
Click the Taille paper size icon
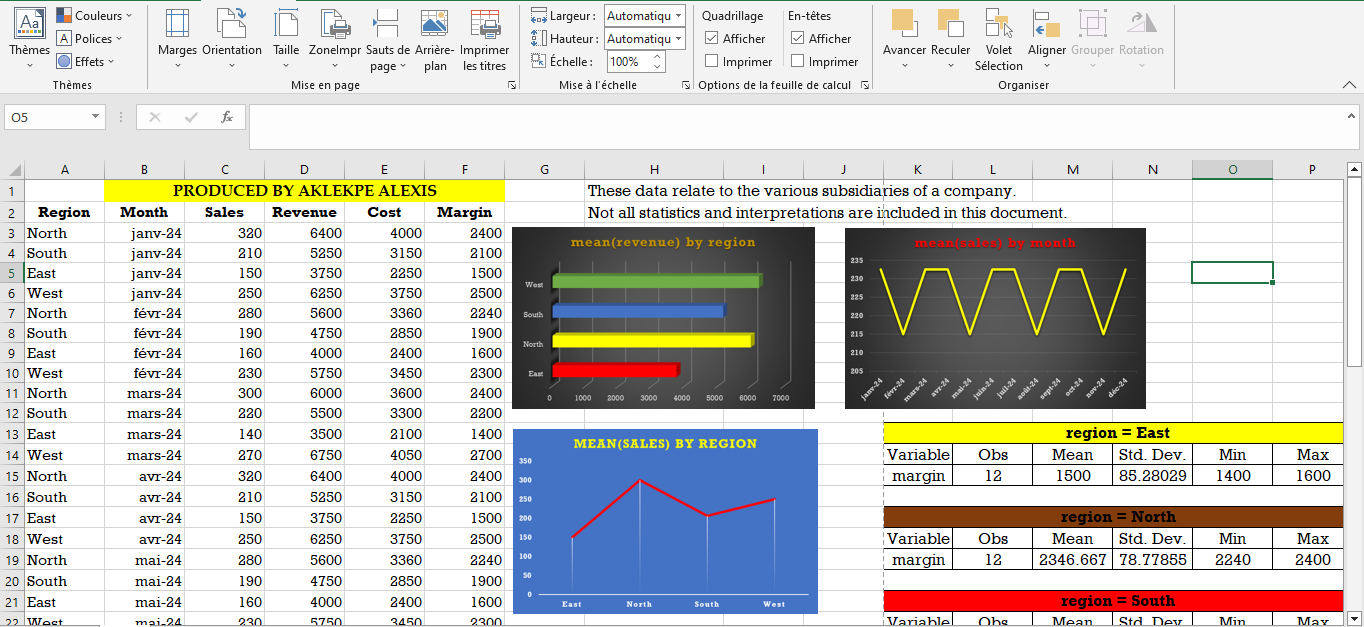286,24
